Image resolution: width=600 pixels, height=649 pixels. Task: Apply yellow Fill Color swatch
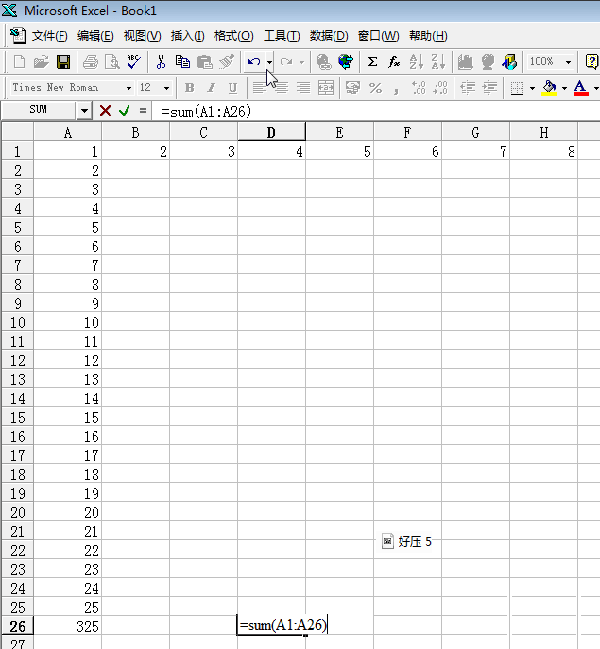click(x=549, y=88)
